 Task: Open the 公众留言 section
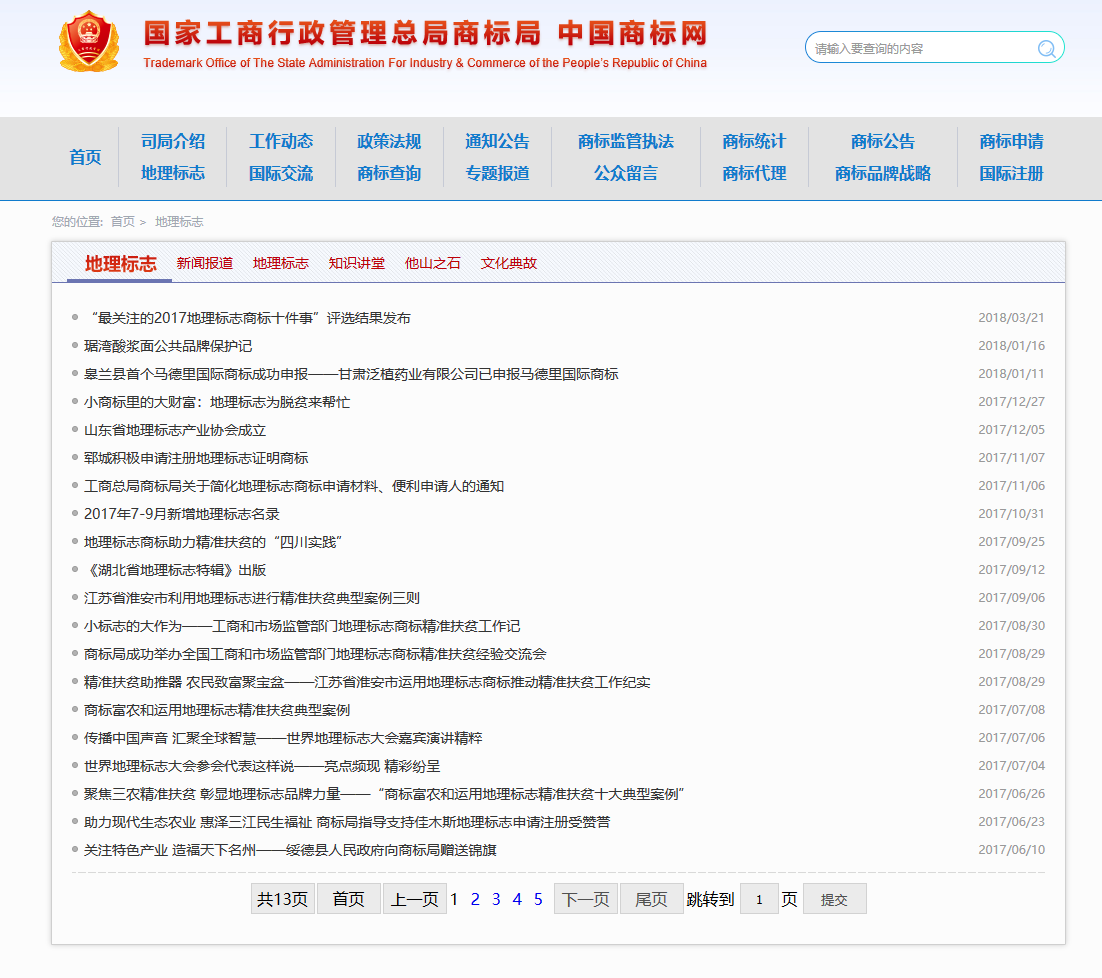pyautogui.click(x=625, y=172)
